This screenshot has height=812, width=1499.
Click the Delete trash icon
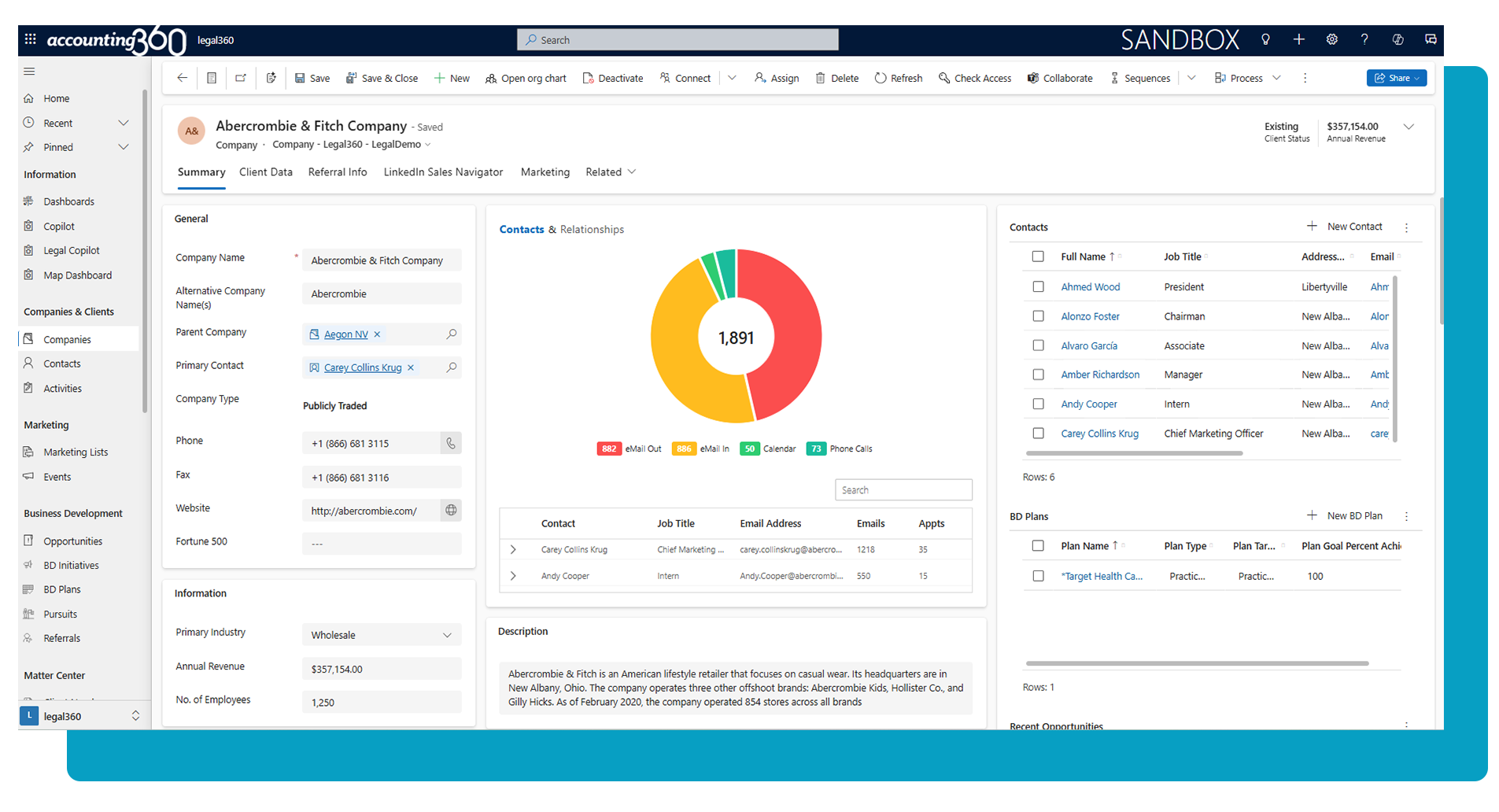(x=821, y=78)
